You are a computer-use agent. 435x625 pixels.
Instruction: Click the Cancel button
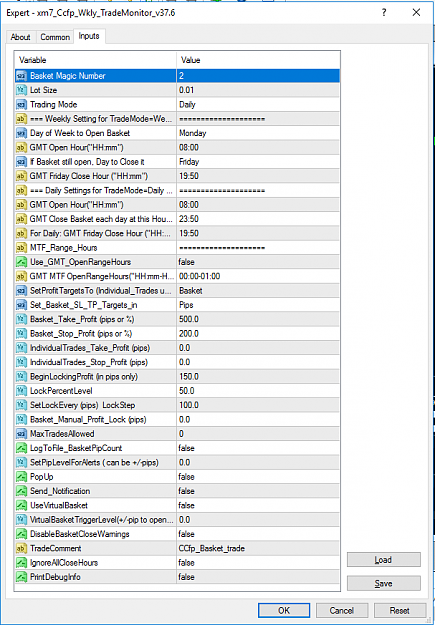(x=342, y=610)
